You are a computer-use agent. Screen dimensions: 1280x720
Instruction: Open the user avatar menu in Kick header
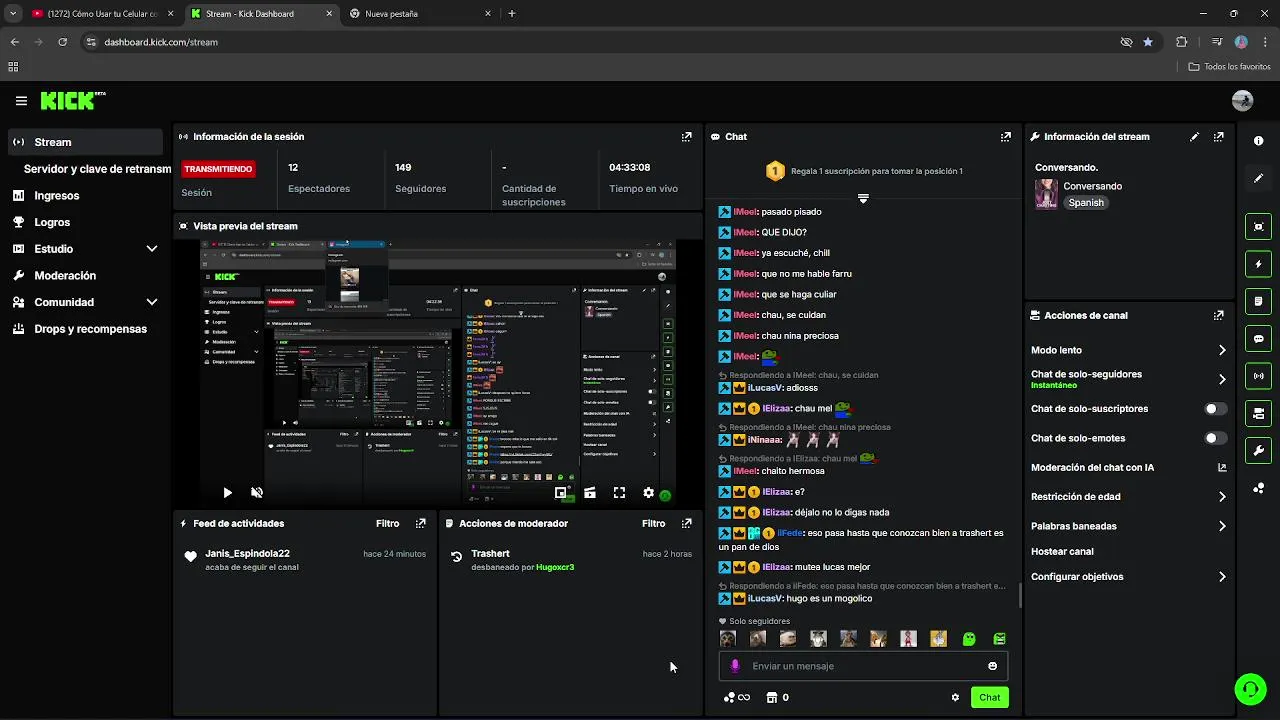click(x=1243, y=101)
